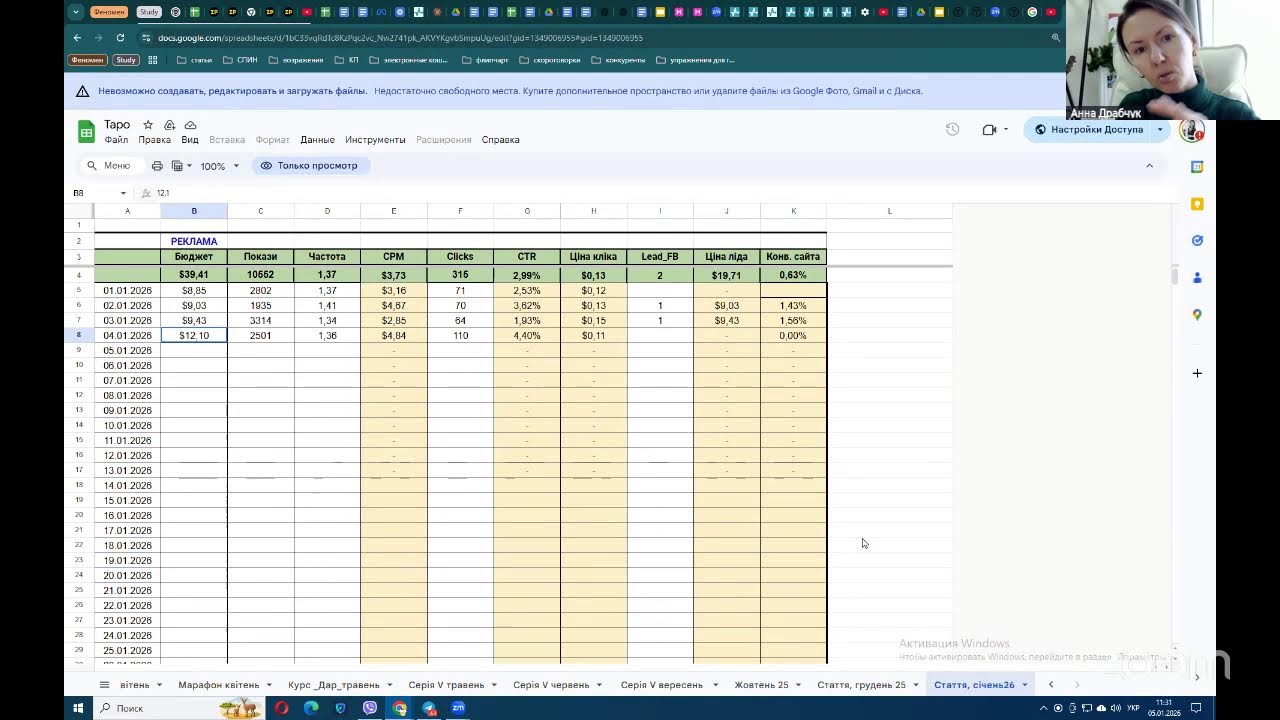Viewport: 1280px width, 720px height.
Task: Click the Настройки Доступа share button
Action: click(1088, 129)
